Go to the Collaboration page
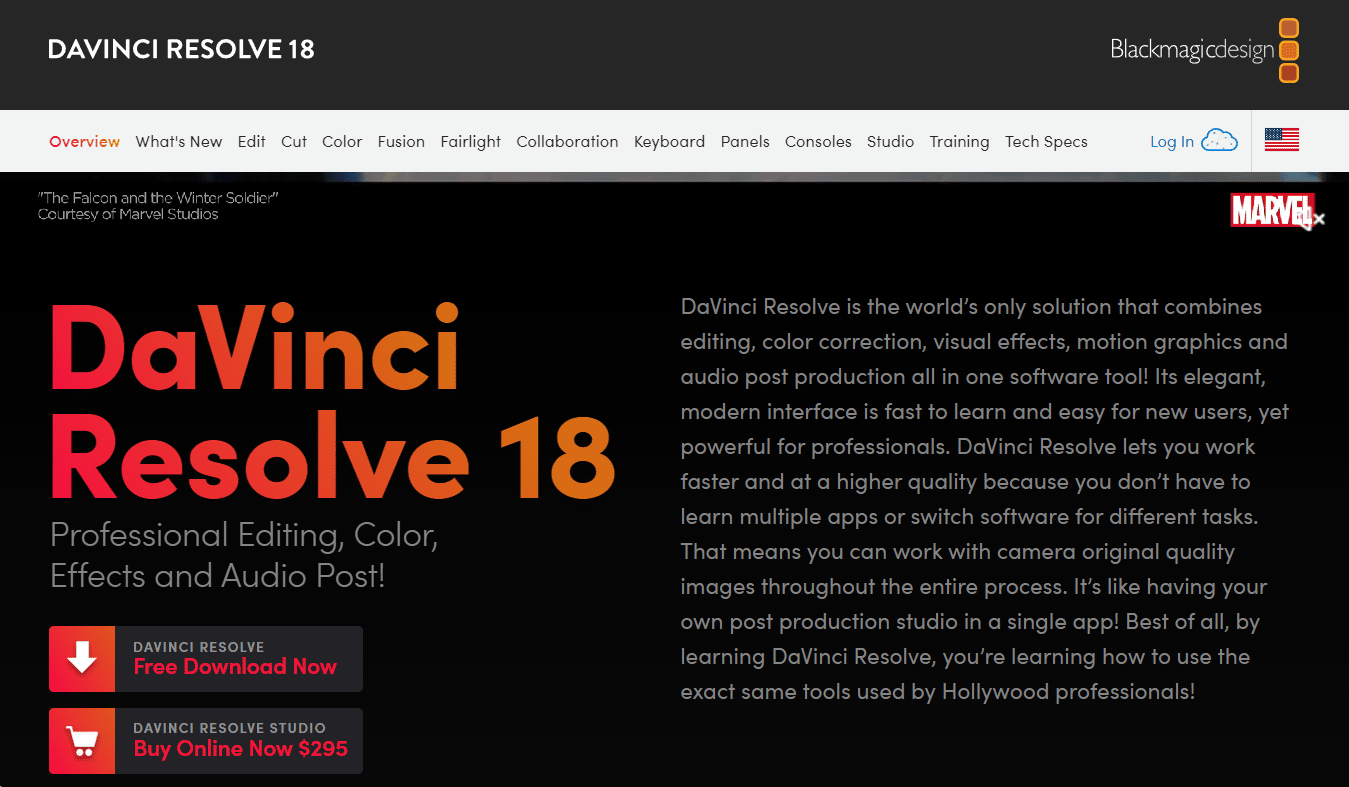 tap(567, 141)
